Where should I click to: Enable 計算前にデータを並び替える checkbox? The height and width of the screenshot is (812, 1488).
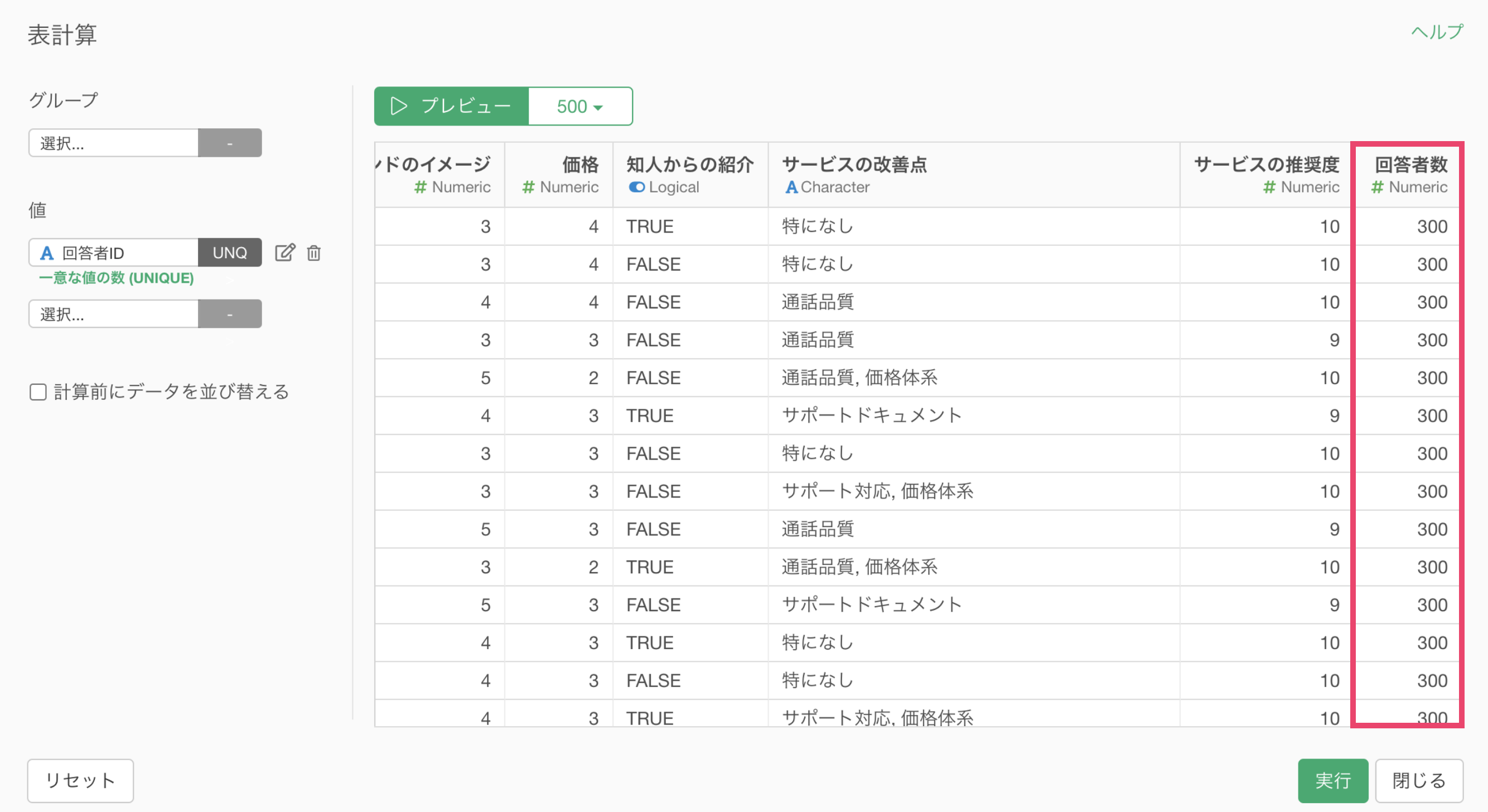point(38,392)
